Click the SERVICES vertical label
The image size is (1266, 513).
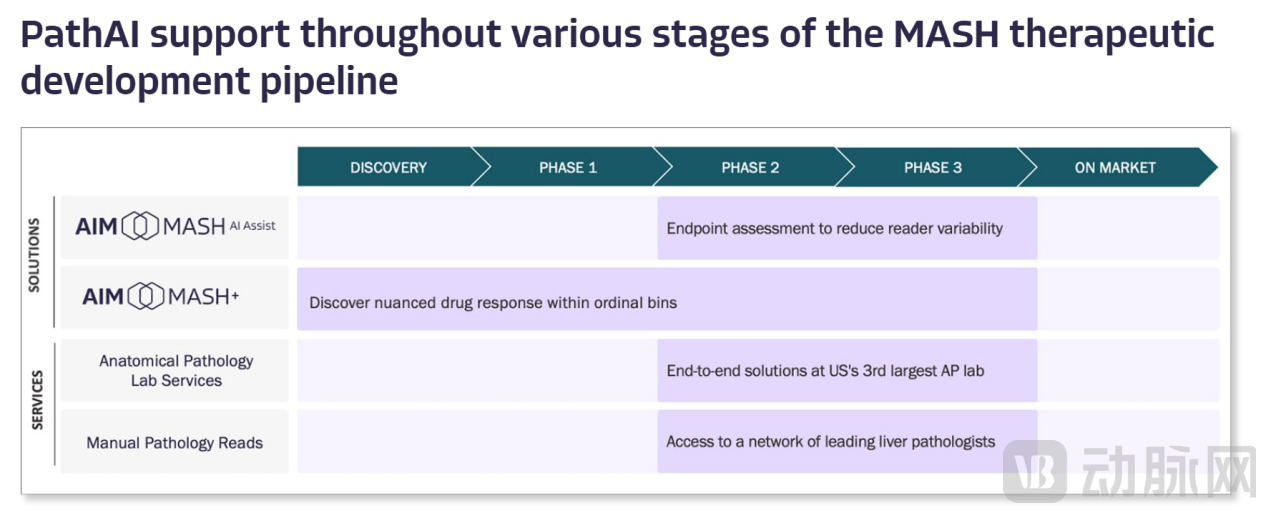tap(37, 400)
